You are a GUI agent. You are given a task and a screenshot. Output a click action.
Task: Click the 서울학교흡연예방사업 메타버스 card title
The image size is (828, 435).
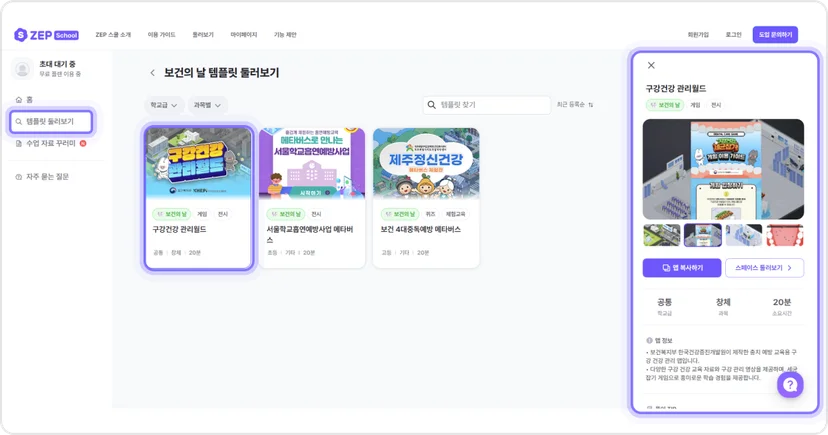(x=310, y=234)
